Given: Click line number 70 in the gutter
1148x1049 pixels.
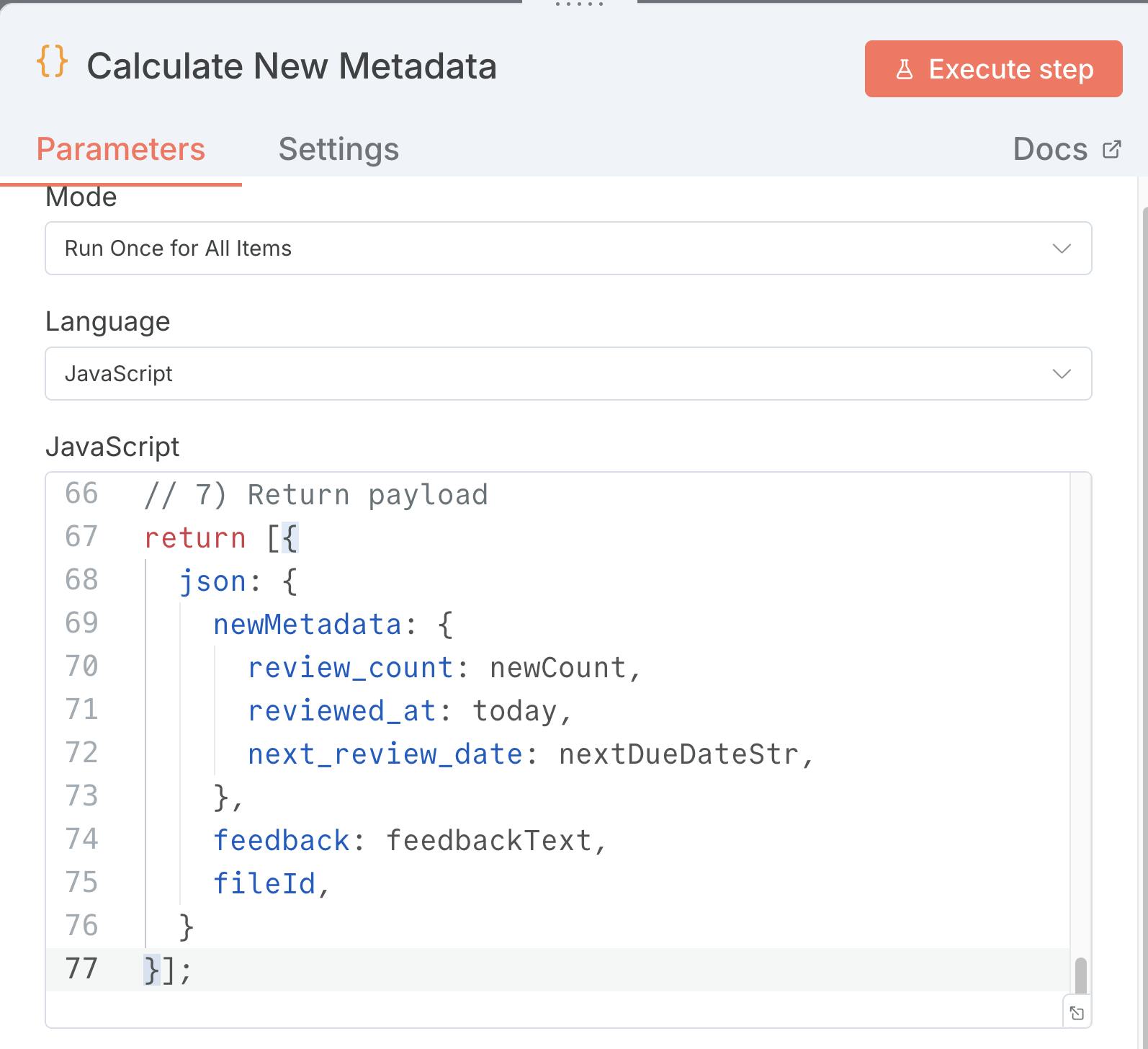Looking at the screenshot, I should click(x=81, y=666).
